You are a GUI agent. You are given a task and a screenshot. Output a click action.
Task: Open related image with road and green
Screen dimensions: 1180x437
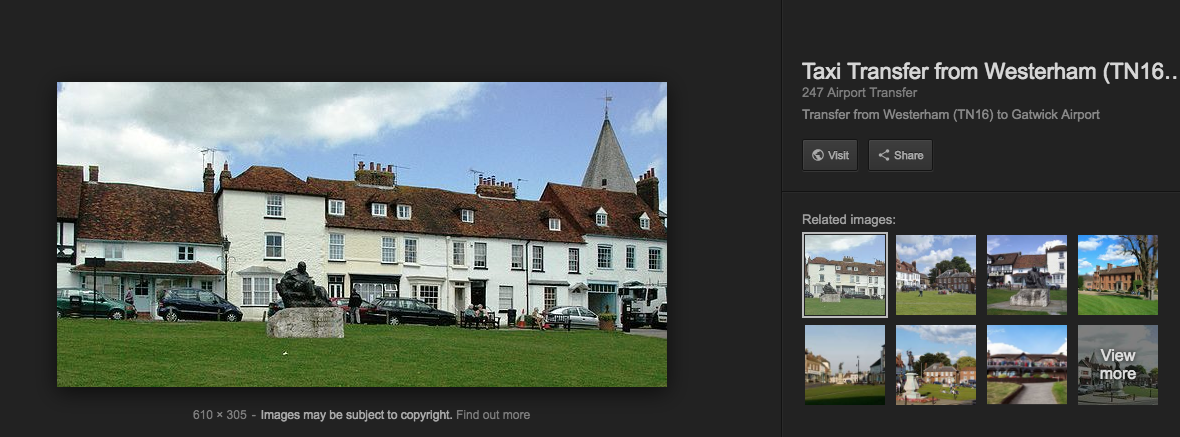coord(844,365)
